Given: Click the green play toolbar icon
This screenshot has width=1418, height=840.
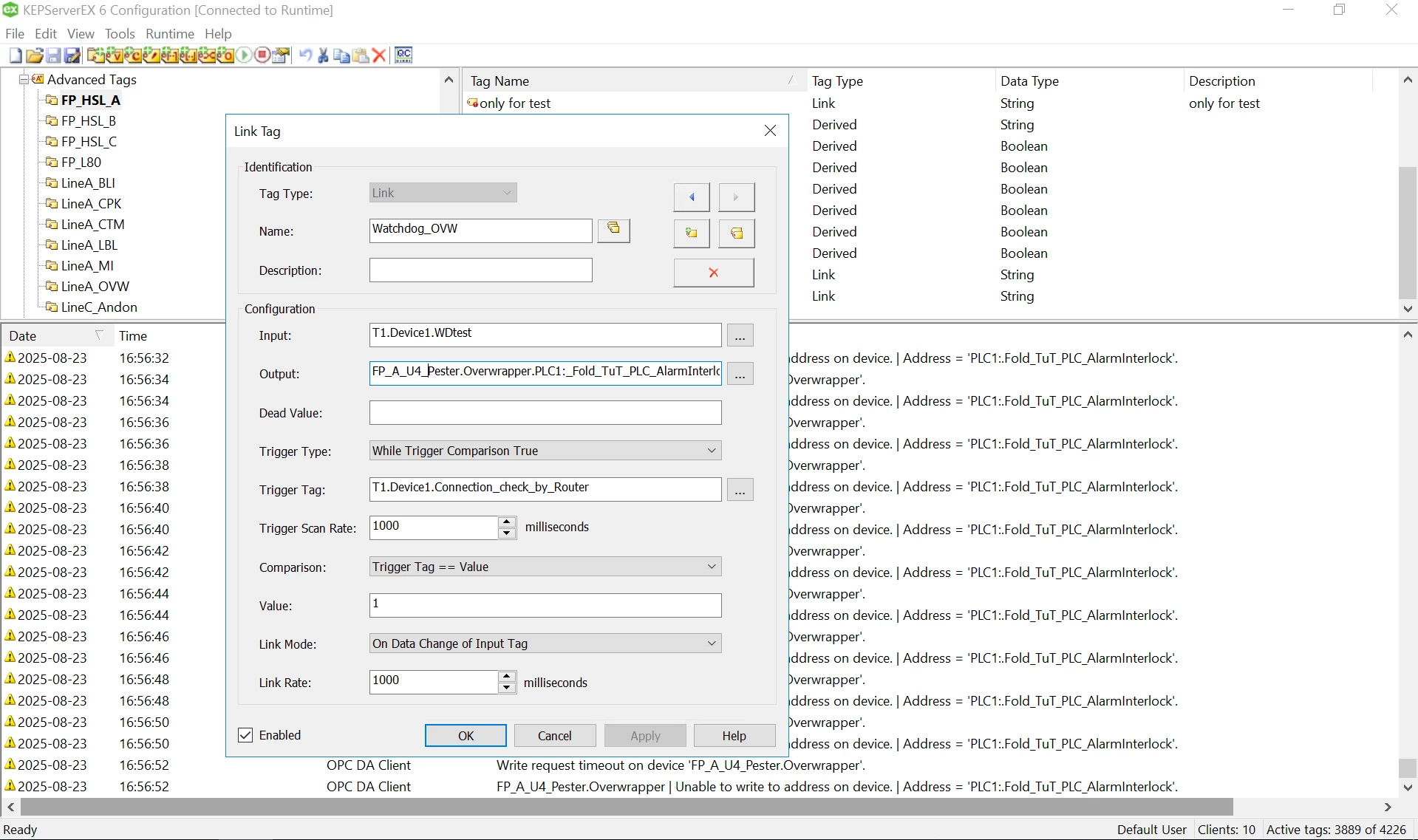Looking at the screenshot, I should click(244, 55).
